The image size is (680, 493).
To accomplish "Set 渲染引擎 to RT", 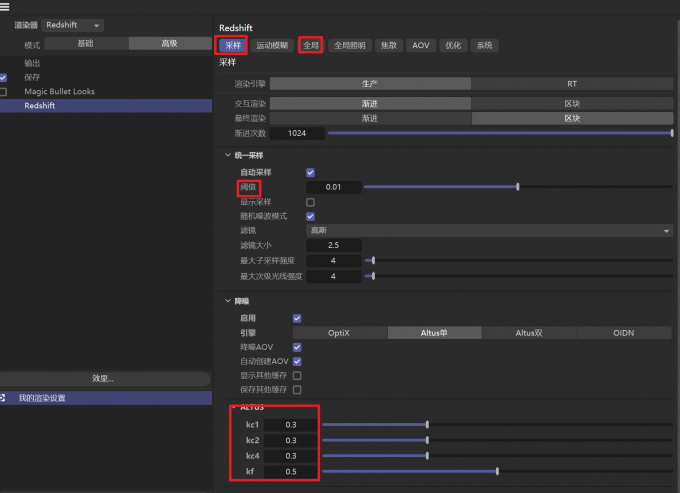I will 572,84.
